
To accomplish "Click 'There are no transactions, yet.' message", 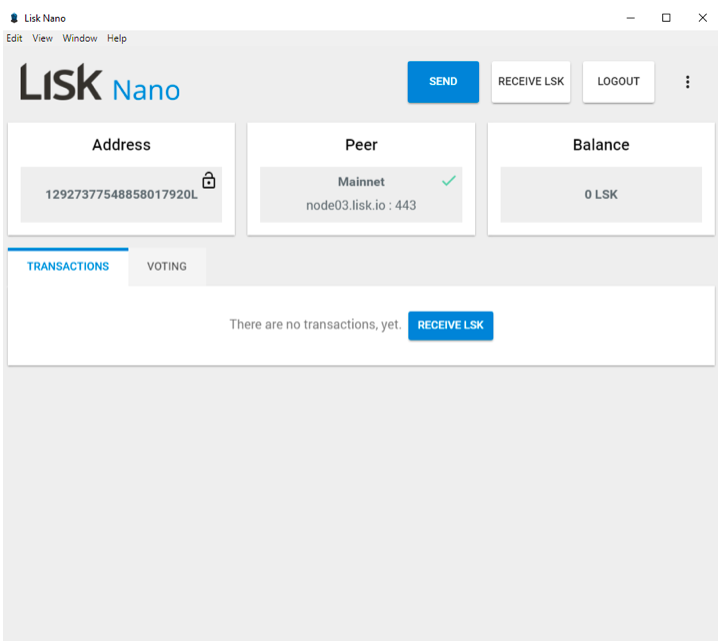I will click(315, 324).
